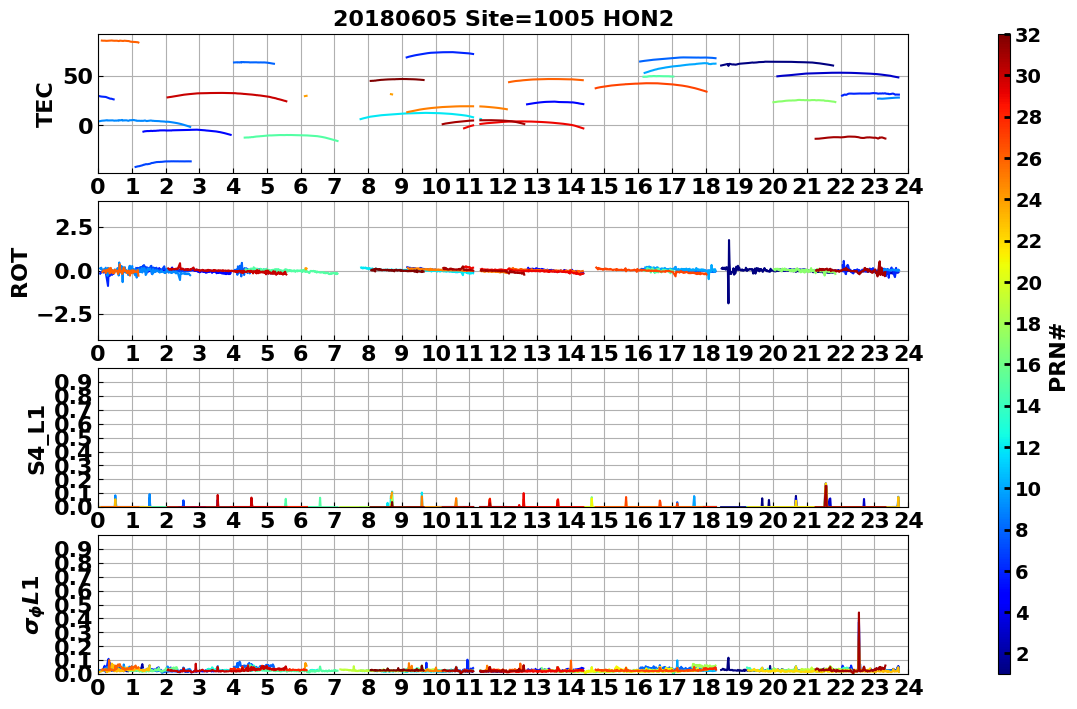Click the colorbar tick label "16"

tap(1028, 365)
